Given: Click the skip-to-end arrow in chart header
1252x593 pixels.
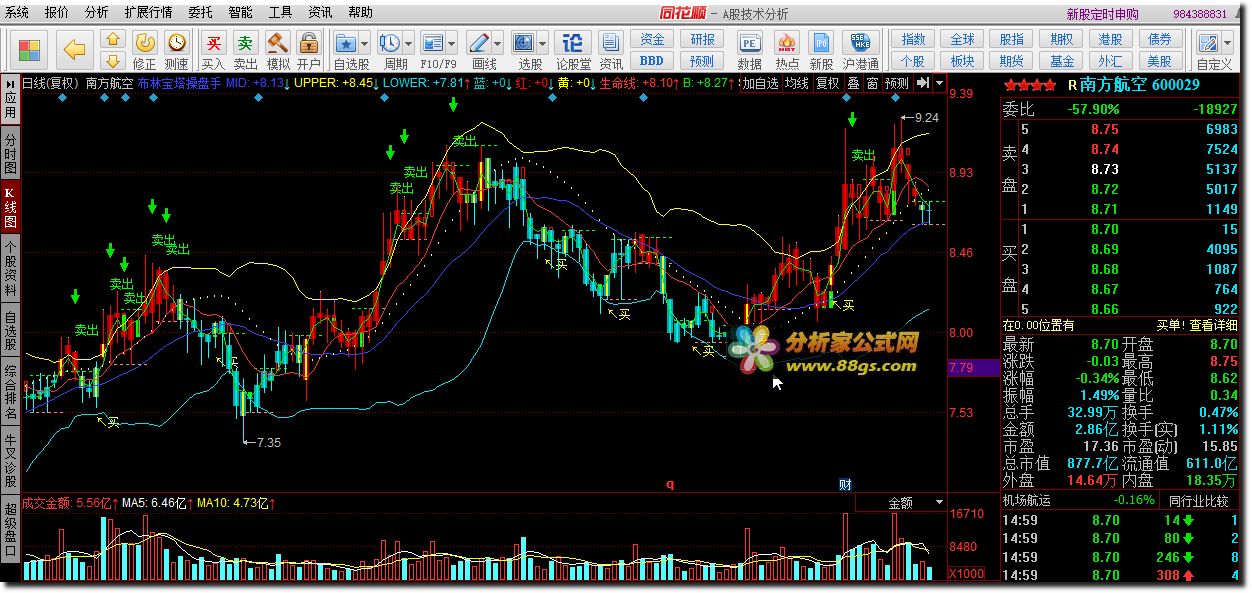Looking at the screenshot, I should click(x=924, y=83).
